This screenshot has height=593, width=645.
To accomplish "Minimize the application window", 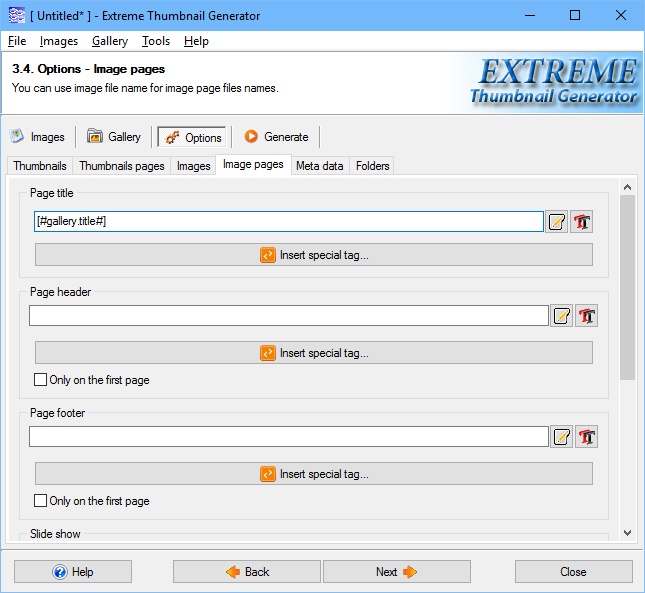I will [530, 16].
